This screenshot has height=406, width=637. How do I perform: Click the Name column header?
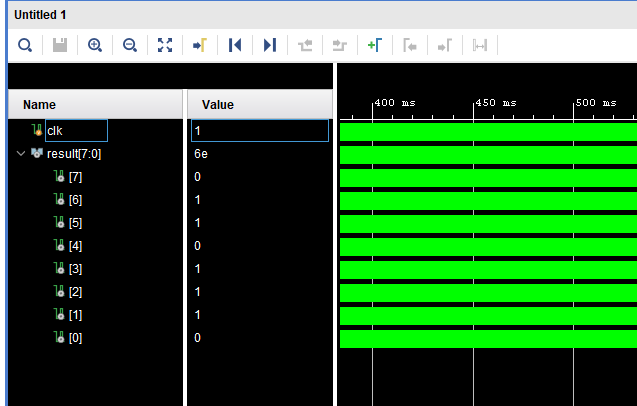coord(95,104)
